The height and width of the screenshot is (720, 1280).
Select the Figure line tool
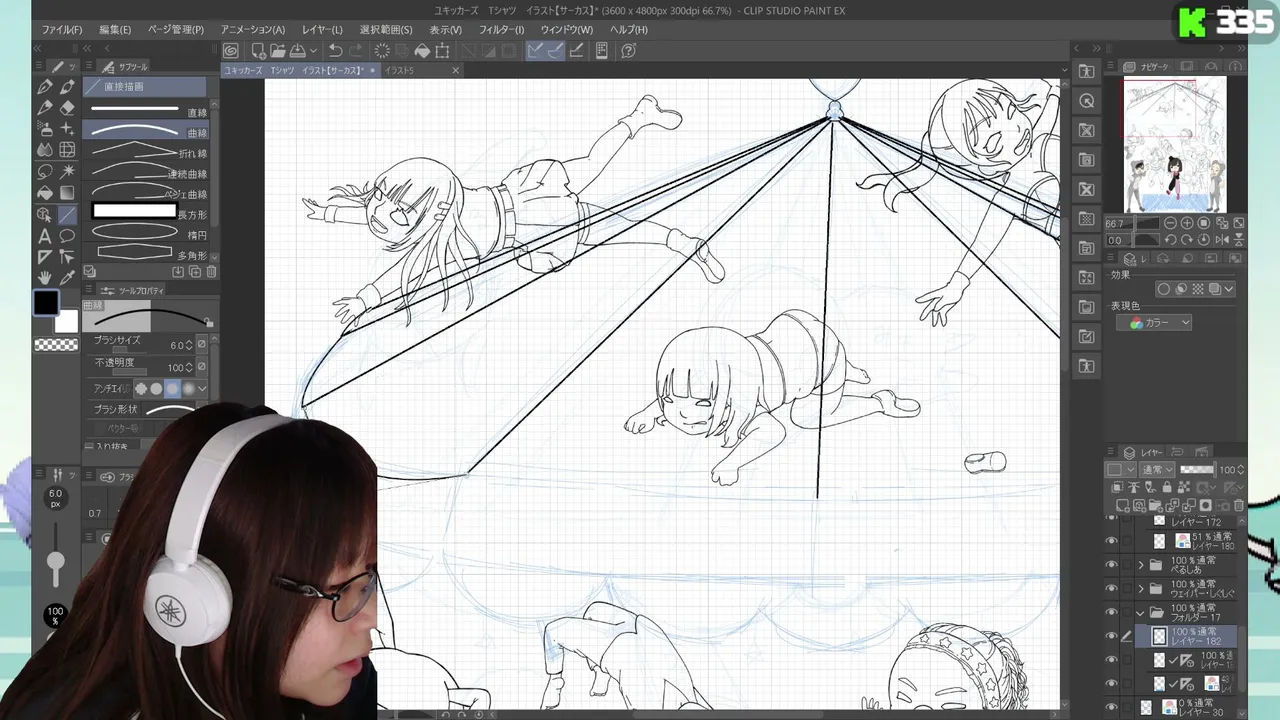coord(67,214)
